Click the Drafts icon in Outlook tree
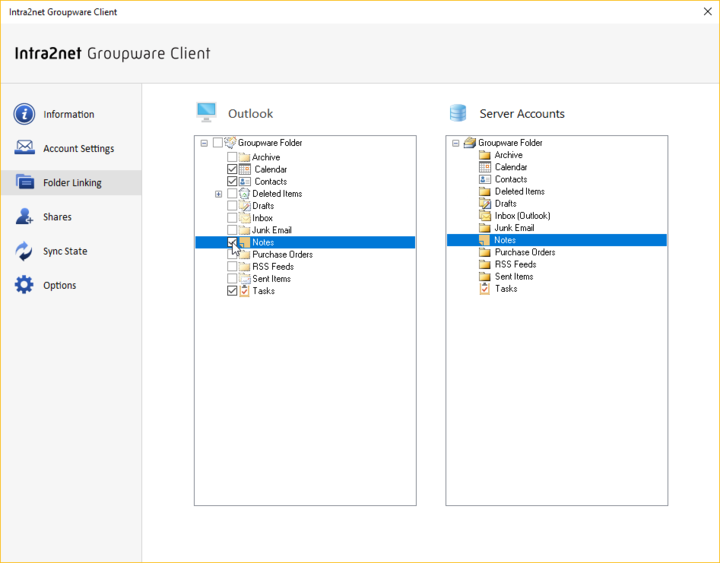The image size is (720, 563). [x=245, y=206]
